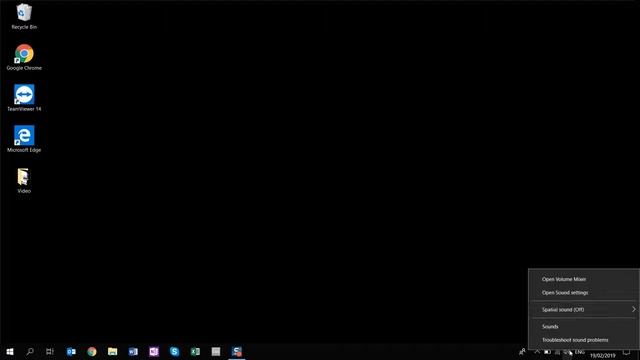640x360 pixels.
Task: Launch Skype from the taskbar
Action: click(174, 351)
